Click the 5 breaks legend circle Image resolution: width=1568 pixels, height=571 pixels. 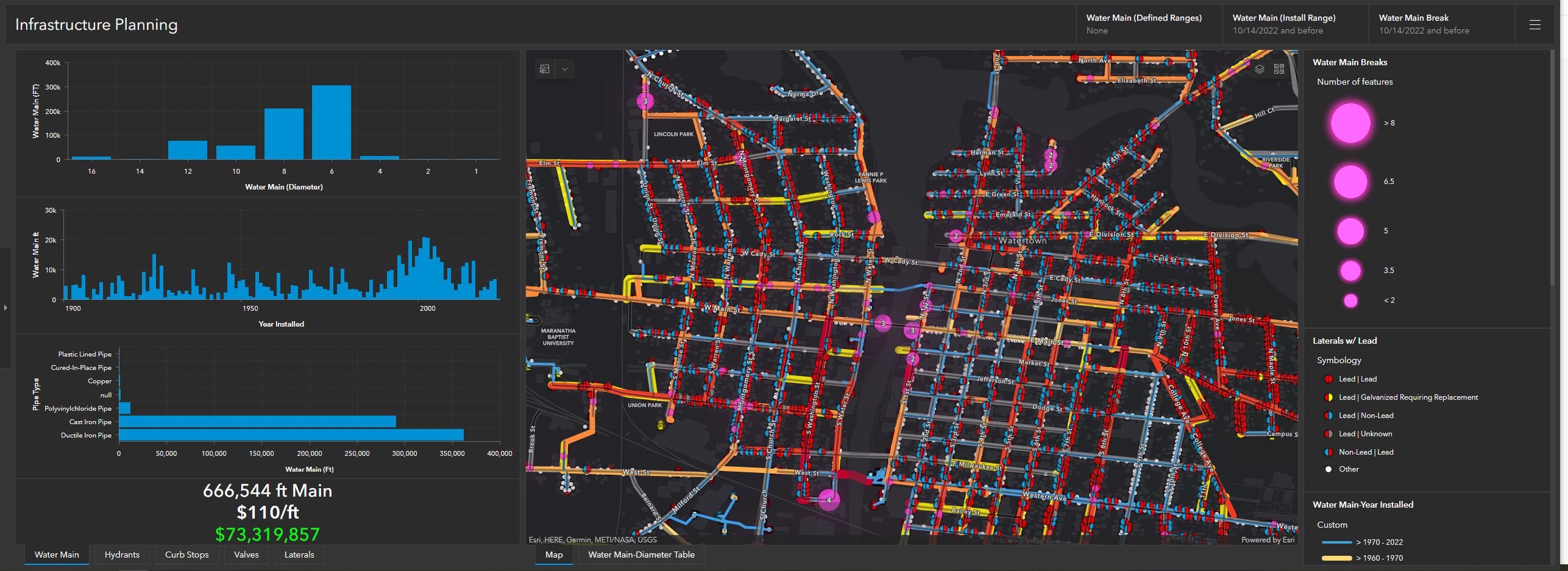[x=1350, y=231]
